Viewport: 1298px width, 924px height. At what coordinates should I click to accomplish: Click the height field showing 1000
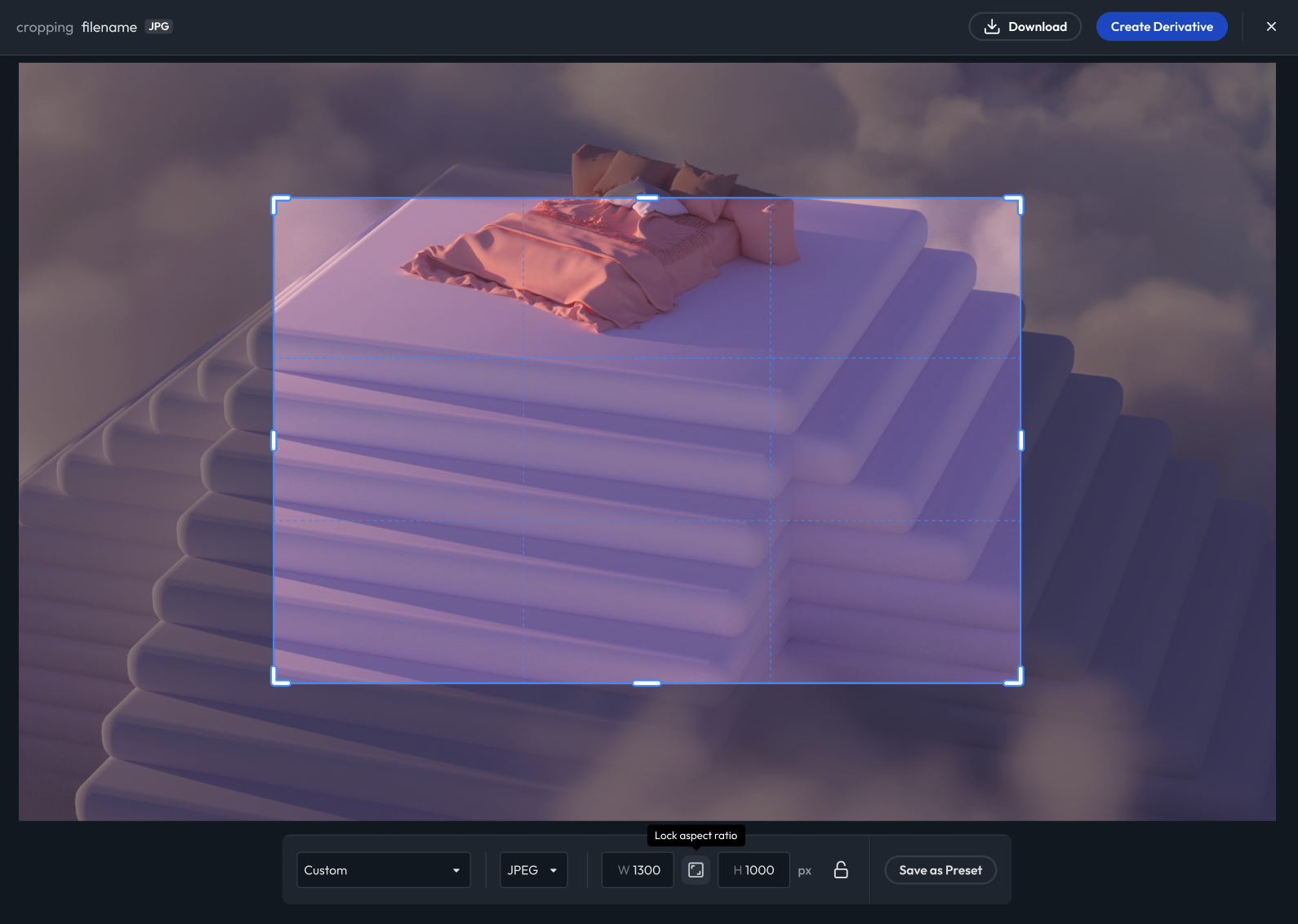(x=753, y=870)
